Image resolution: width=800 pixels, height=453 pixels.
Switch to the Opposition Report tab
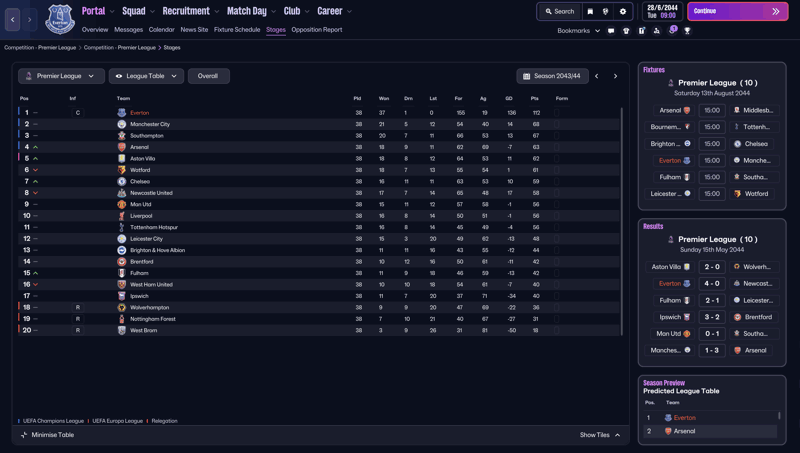pyautogui.click(x=317, y=30)
